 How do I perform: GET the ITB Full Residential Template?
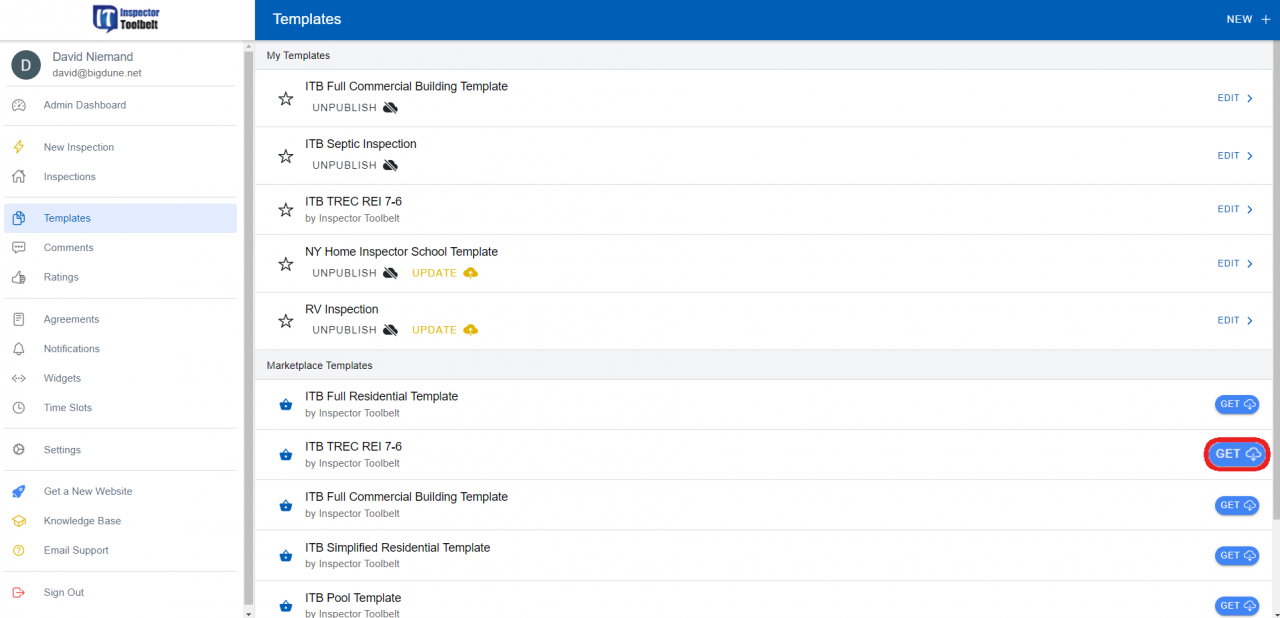pyautogui.click(x=1236, y=404)
